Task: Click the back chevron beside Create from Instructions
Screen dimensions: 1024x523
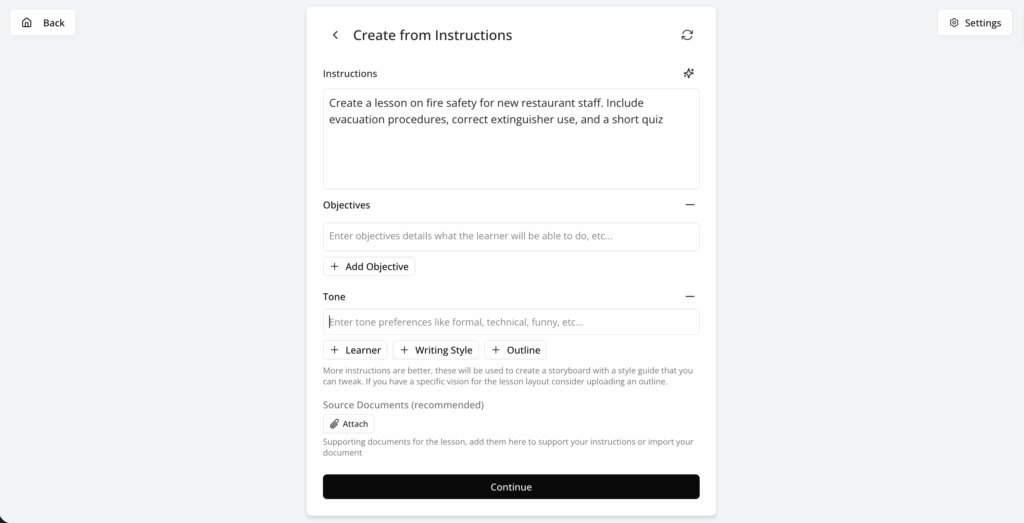Action: pyautogui.click(x=335, y=35)
